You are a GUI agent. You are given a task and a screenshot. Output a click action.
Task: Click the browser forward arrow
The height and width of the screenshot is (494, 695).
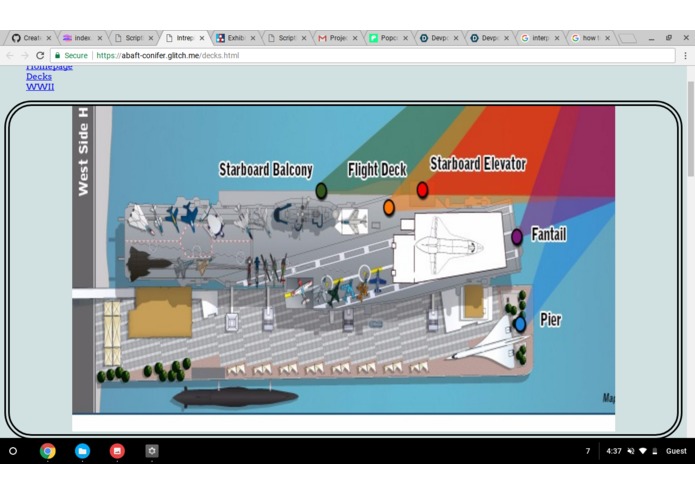click(x=25, y=55)
